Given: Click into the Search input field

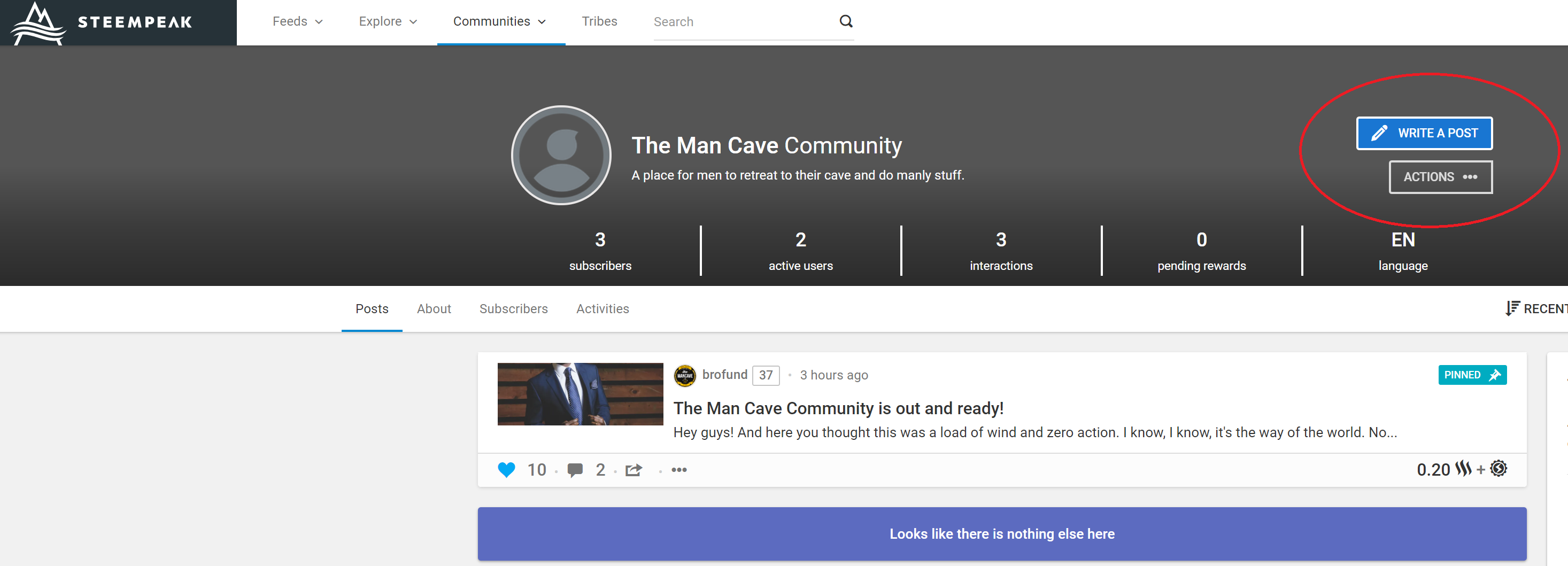Looking at the screenshot, I should 739,22.
